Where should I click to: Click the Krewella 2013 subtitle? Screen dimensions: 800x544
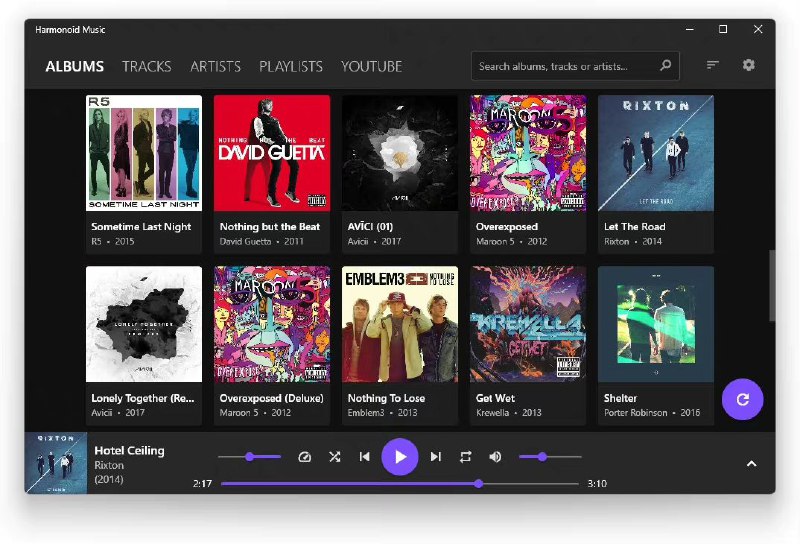tap(509, 412)
